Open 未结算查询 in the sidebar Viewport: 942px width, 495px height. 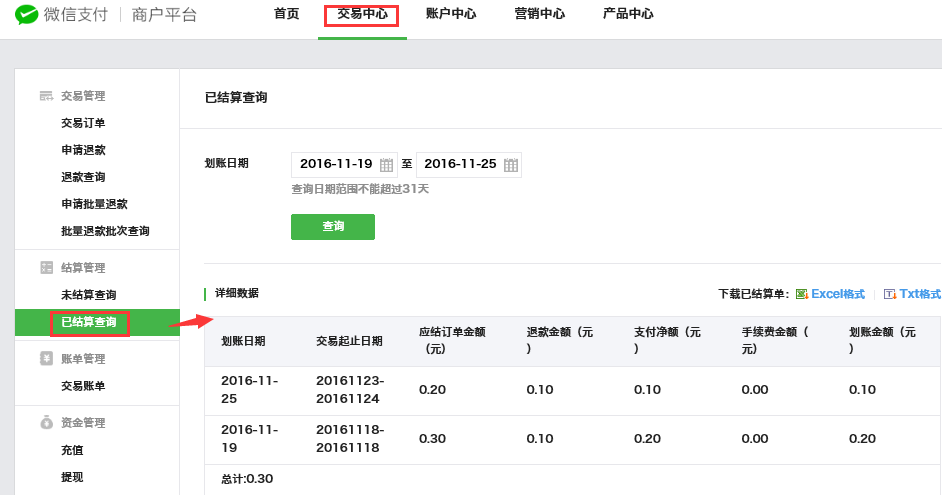pos(89,295)
